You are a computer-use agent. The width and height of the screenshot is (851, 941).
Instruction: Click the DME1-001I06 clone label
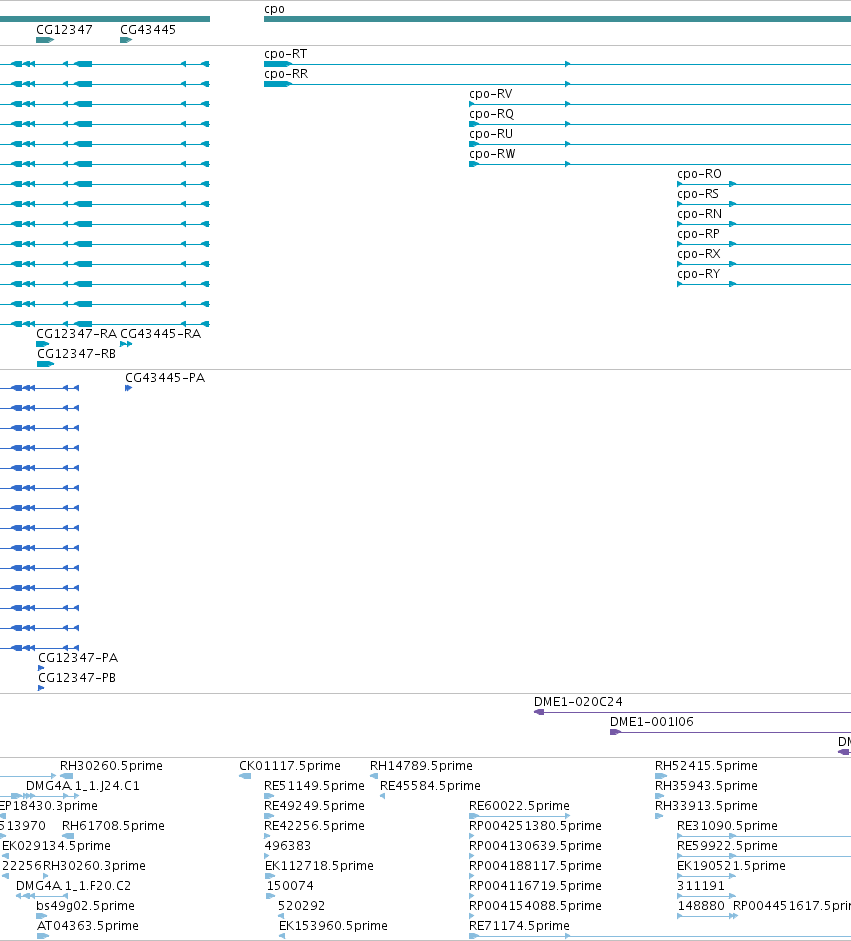(x=652, y=722)
